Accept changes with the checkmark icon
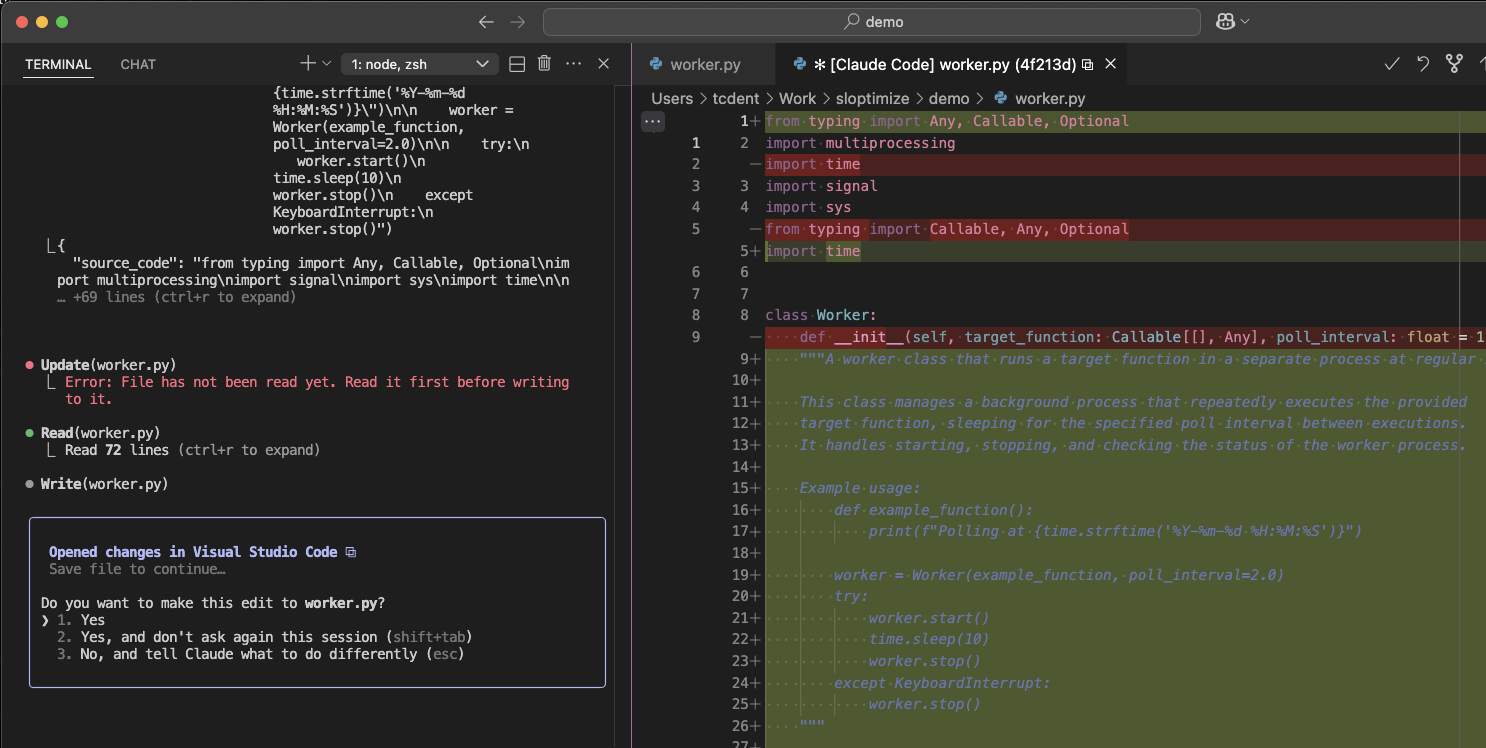 tap(1391, 64)
